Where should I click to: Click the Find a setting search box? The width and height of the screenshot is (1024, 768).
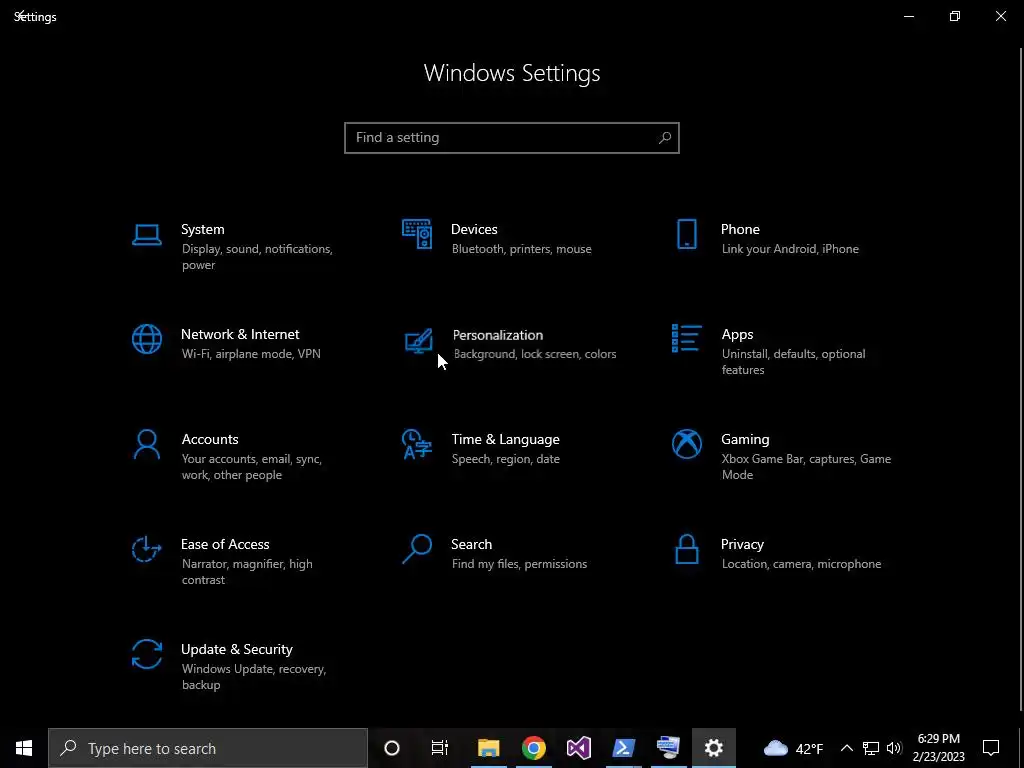(512, 138)
